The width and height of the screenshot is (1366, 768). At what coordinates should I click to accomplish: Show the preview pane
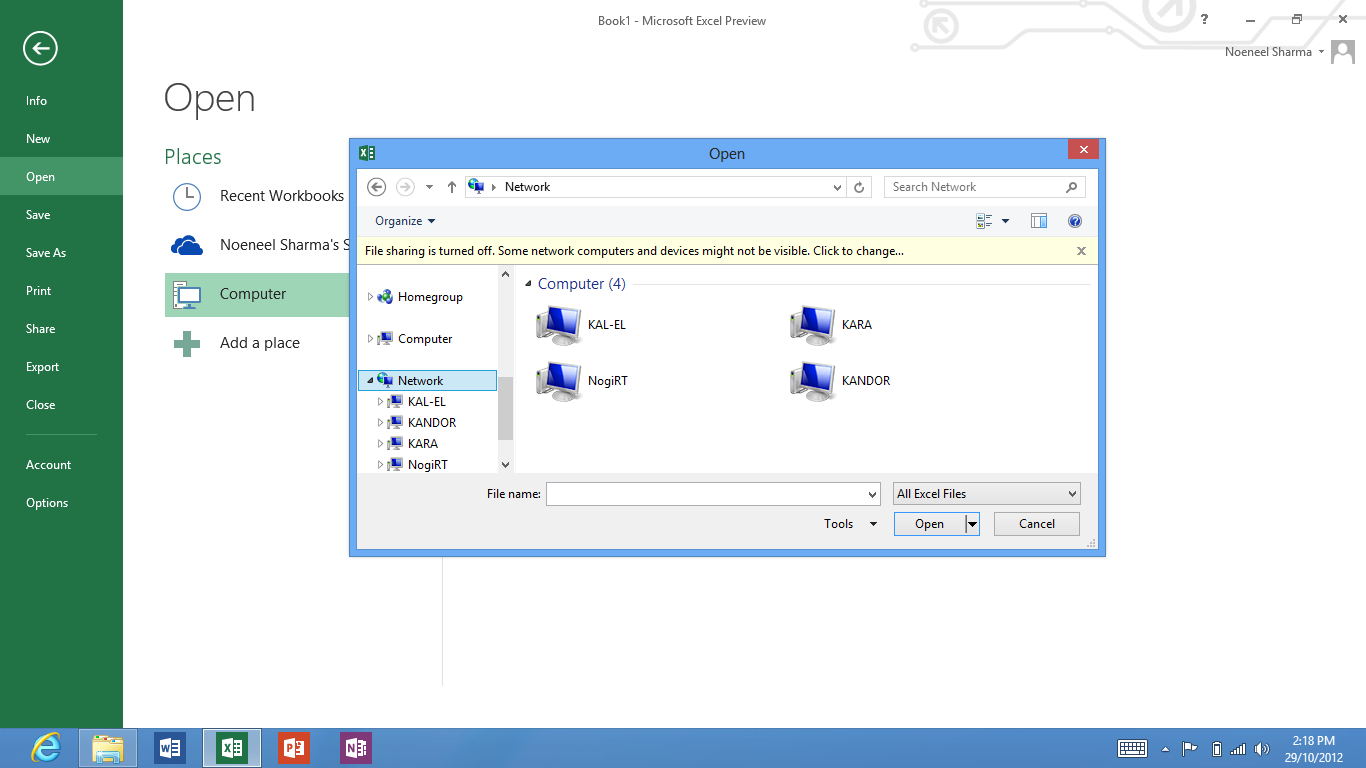click(1039, 221)
